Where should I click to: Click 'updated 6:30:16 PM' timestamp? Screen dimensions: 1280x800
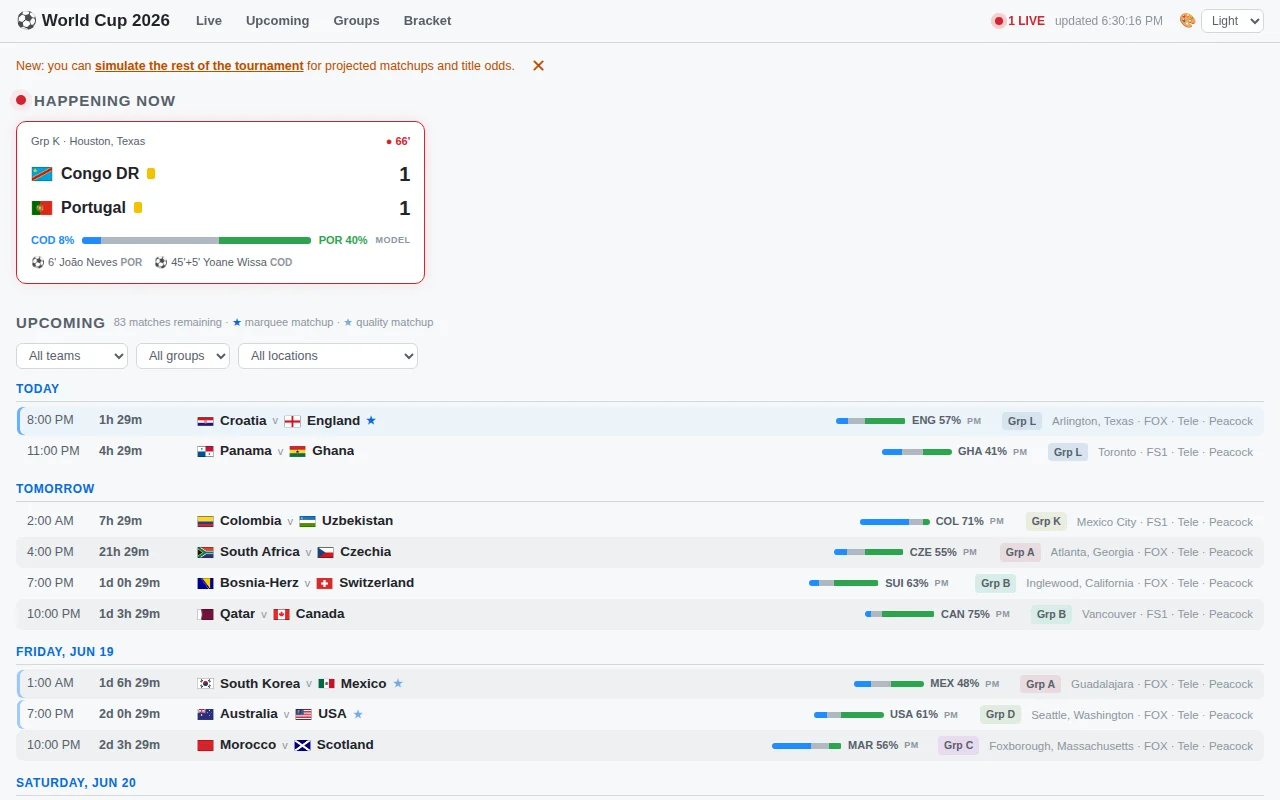point(1109,21)
